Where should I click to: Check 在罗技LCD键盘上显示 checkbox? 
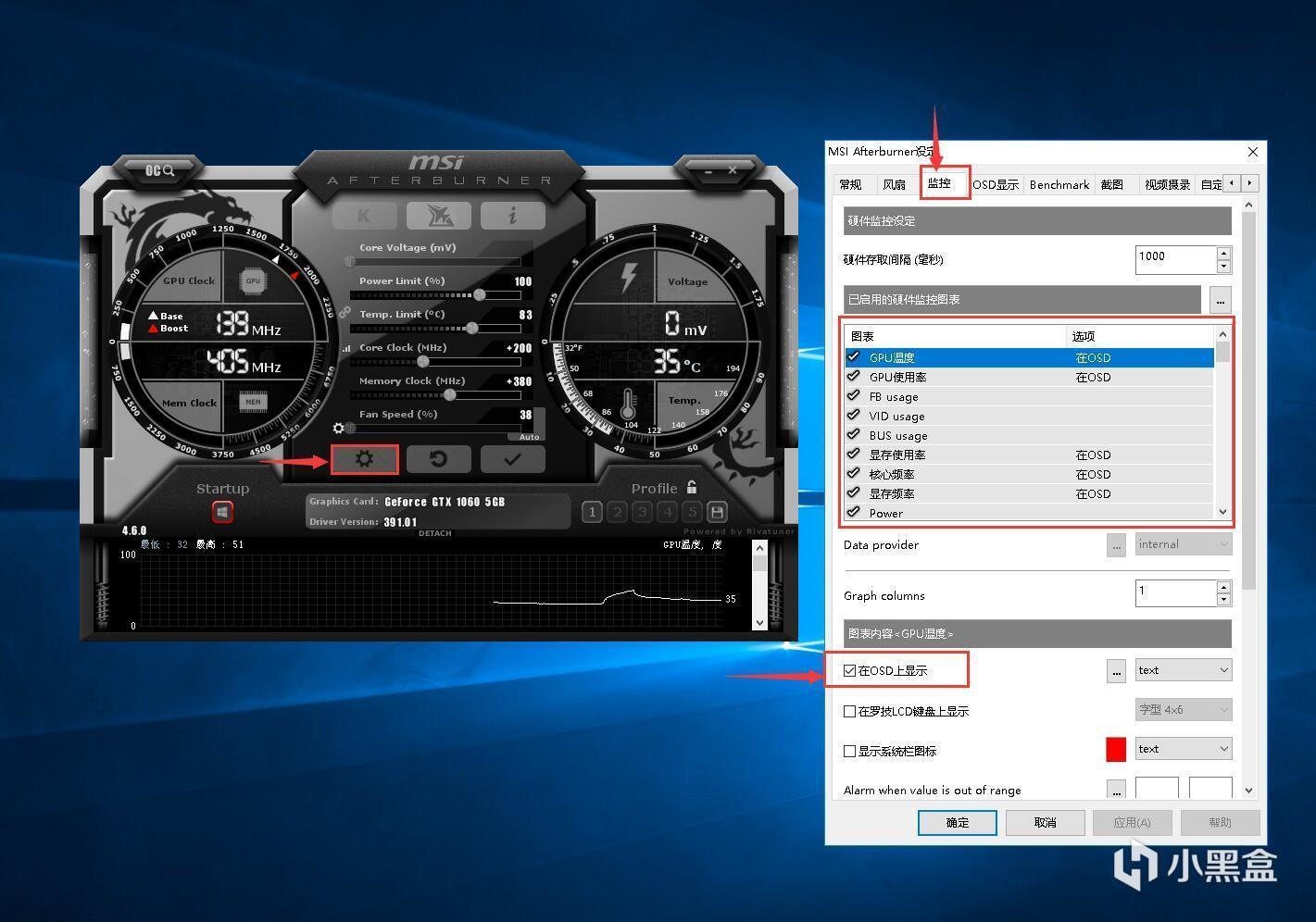click(x=849, y=711)
